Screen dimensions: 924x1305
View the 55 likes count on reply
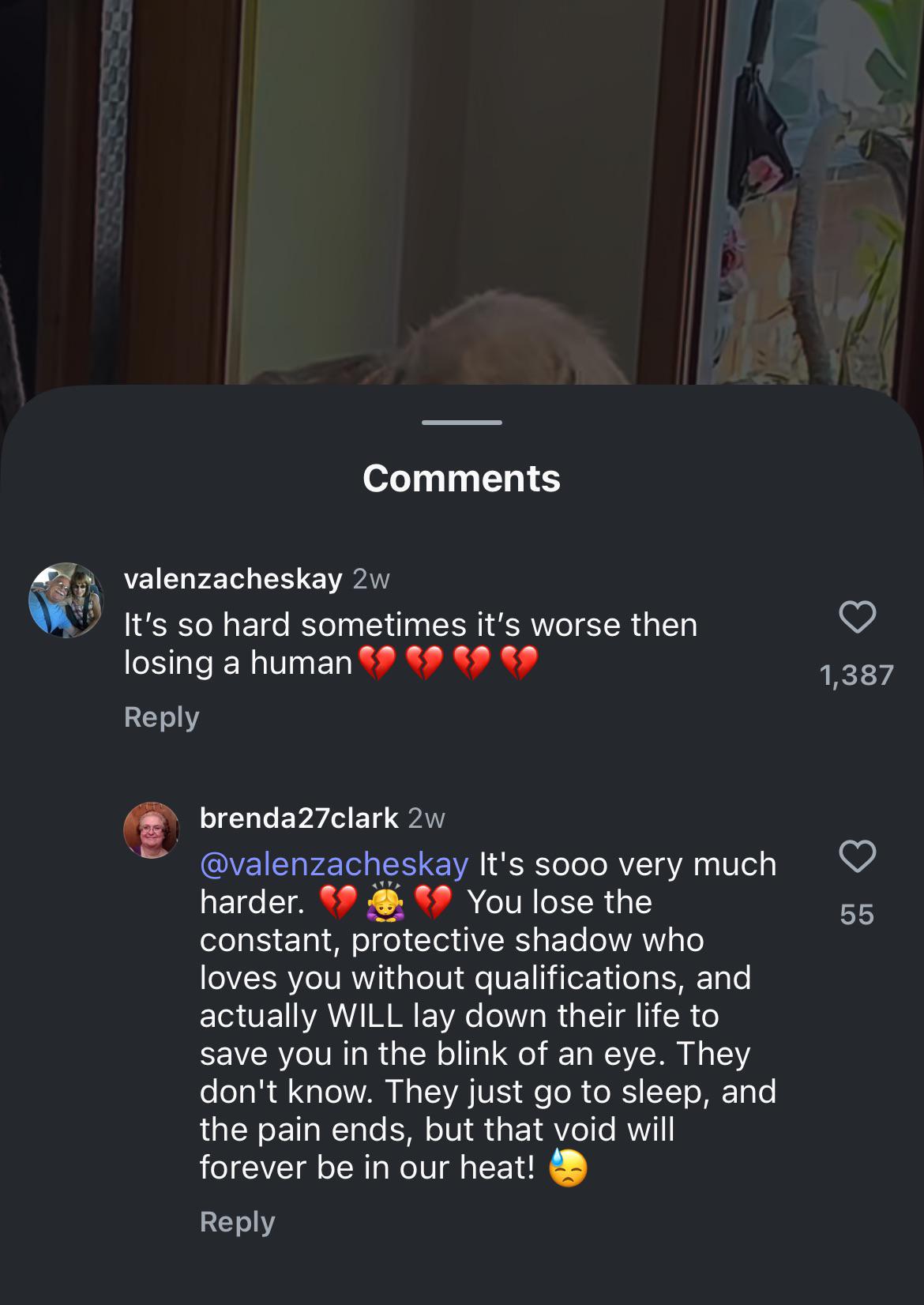point(857,915)
